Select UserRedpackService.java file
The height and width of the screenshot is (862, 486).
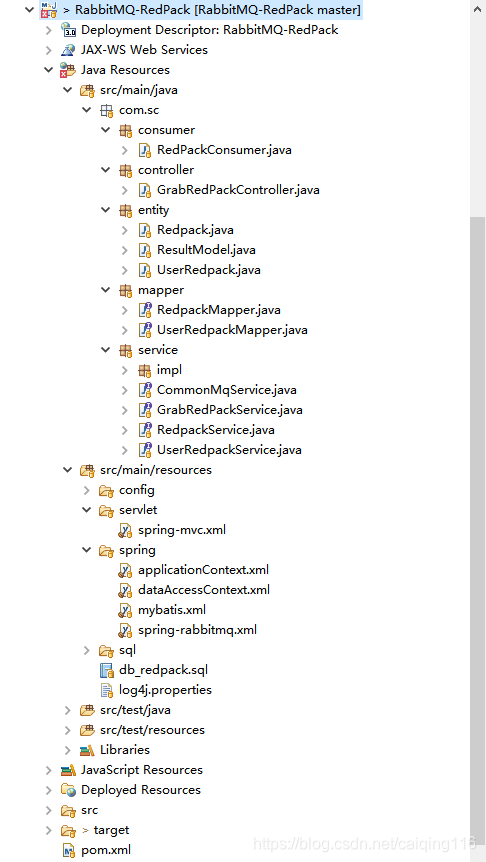coord(229,450)
